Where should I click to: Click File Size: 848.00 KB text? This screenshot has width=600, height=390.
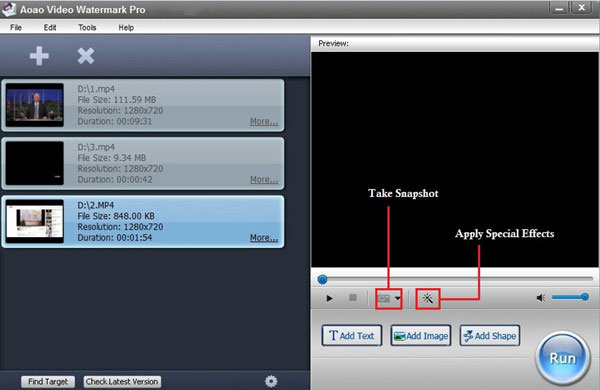(x=116, y=216)
